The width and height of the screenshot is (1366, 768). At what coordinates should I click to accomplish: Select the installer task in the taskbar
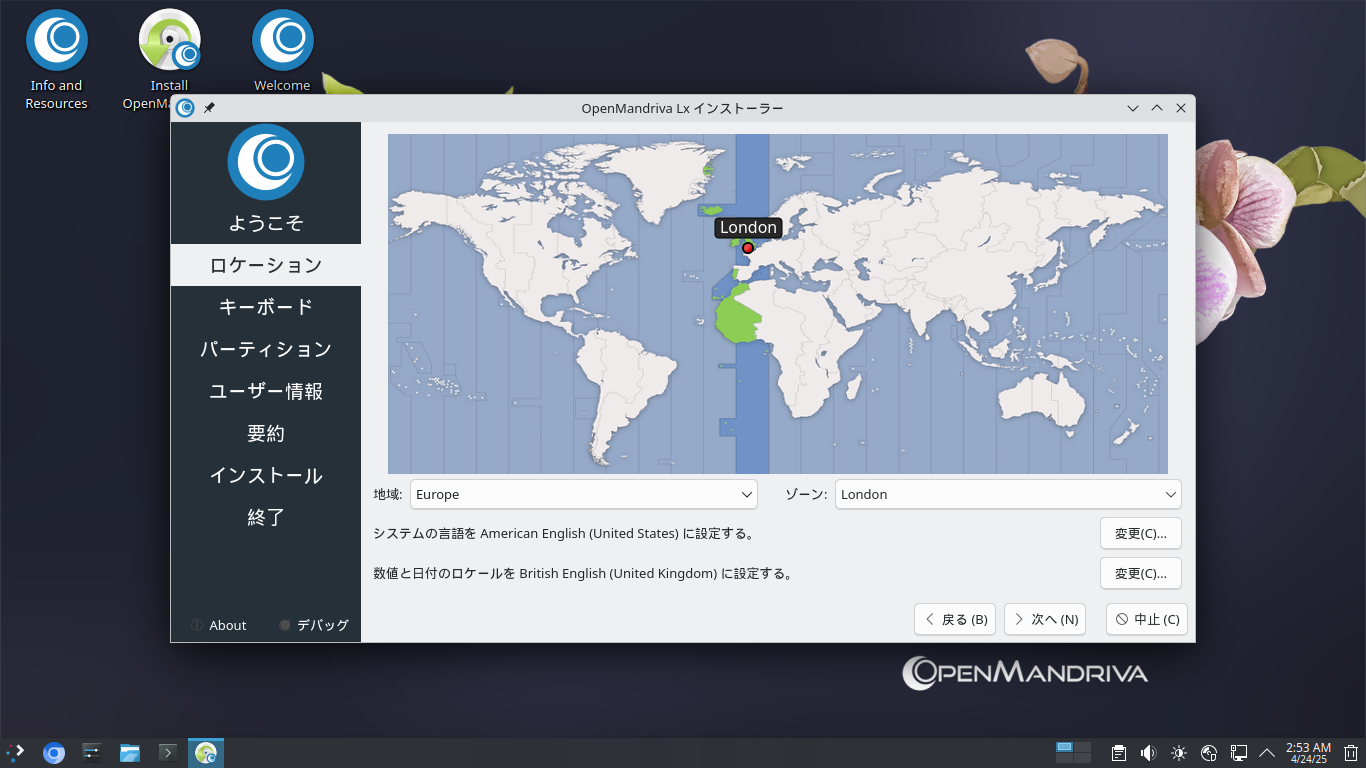[x=206, y=752]
